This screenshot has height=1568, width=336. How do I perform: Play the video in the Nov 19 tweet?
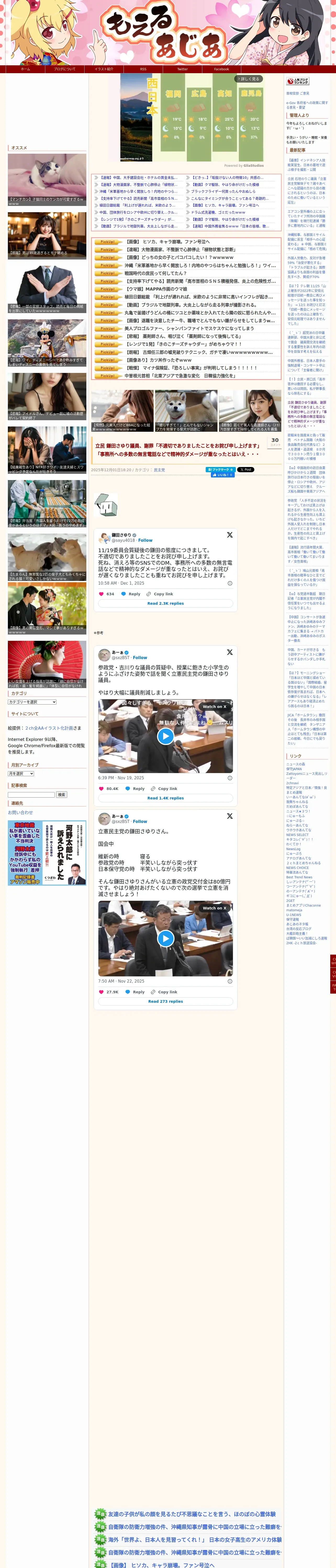pyautogui.click(x=165, y=736)
